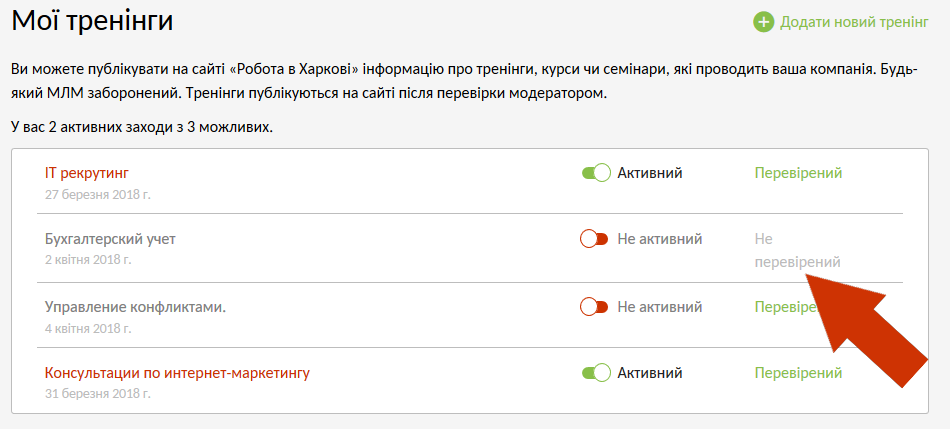
Task: Open the IT рекрутинг training title
Action: point(87,173)
